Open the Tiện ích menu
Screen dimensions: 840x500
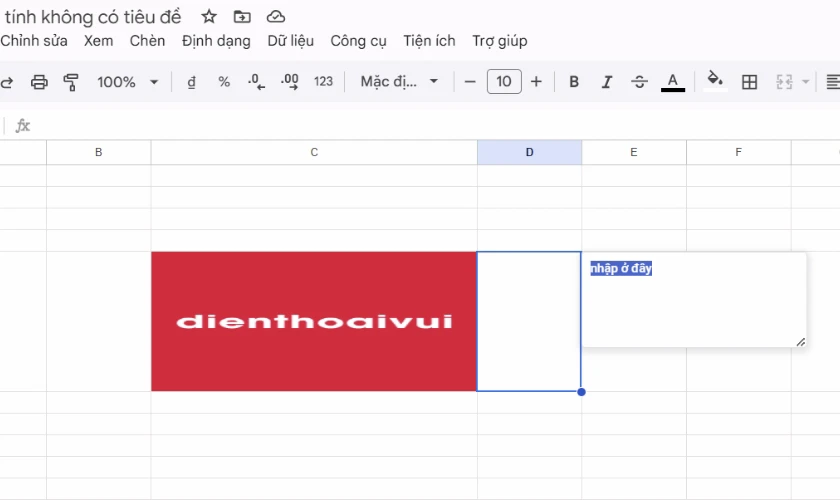(429, 41)
